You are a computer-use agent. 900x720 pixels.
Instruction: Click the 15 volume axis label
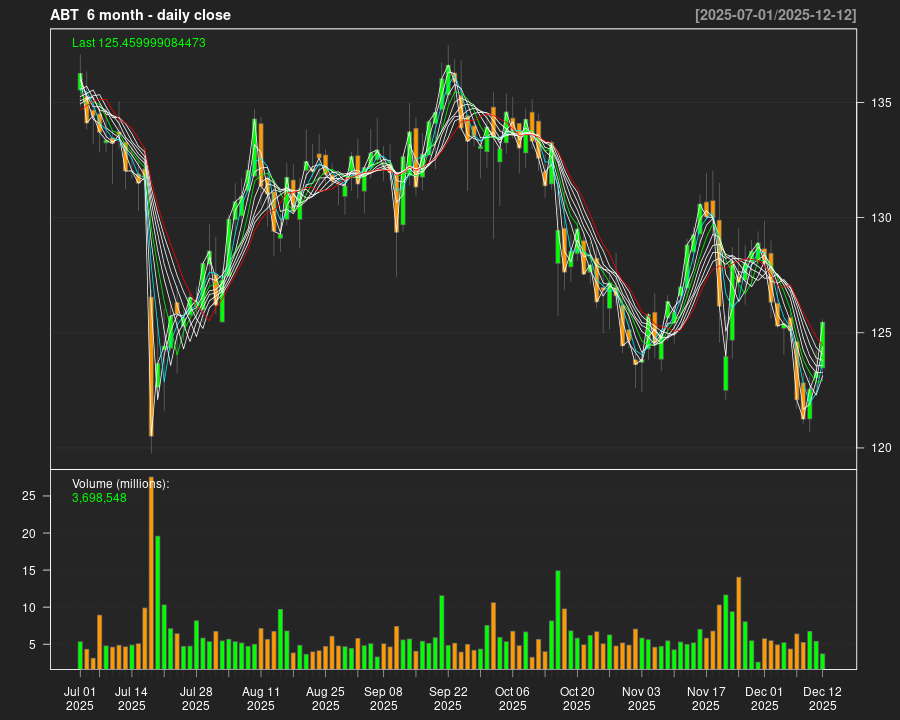(30, 571)
